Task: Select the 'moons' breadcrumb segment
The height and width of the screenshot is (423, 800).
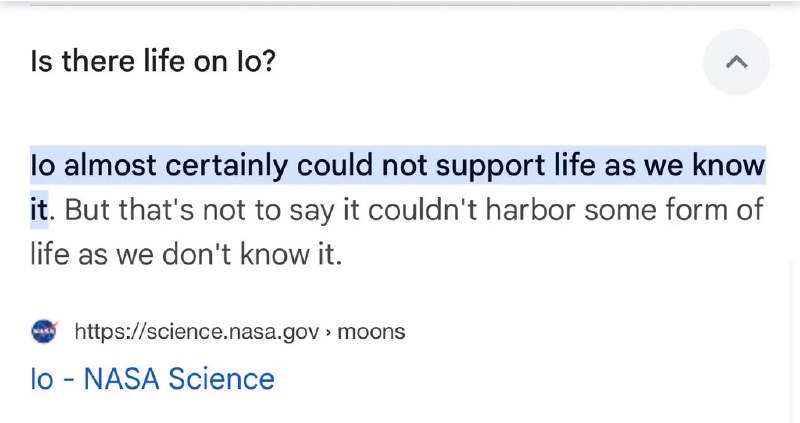Action: 371,332
